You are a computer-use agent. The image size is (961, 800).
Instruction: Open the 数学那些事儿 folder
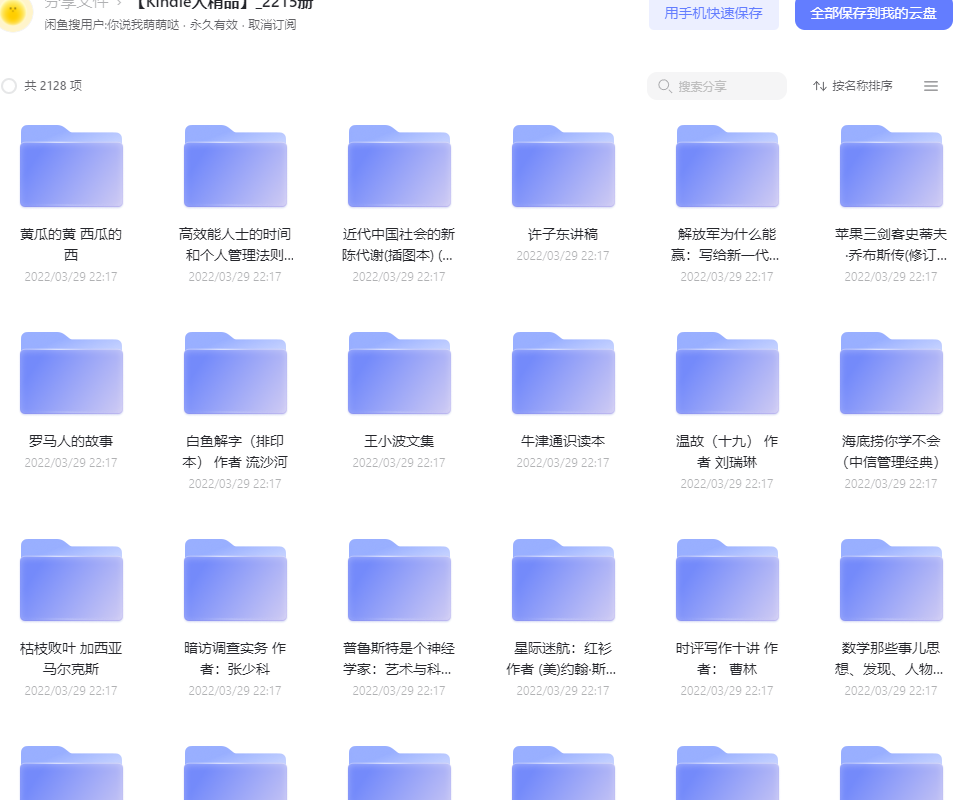pyautogui.click(x=891, y=581)
